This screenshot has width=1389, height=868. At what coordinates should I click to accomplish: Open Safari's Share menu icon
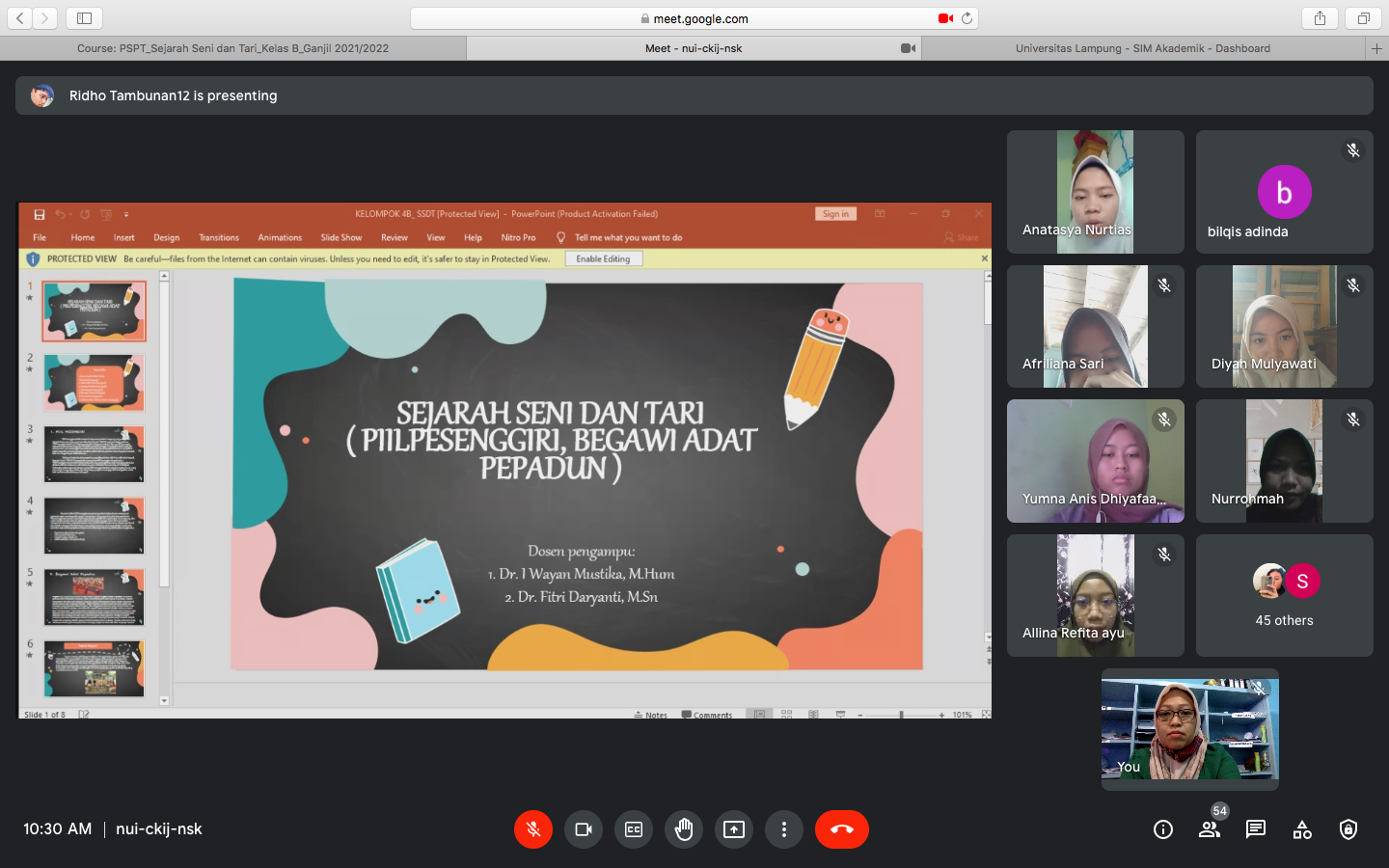click(x=1320, y=18)
